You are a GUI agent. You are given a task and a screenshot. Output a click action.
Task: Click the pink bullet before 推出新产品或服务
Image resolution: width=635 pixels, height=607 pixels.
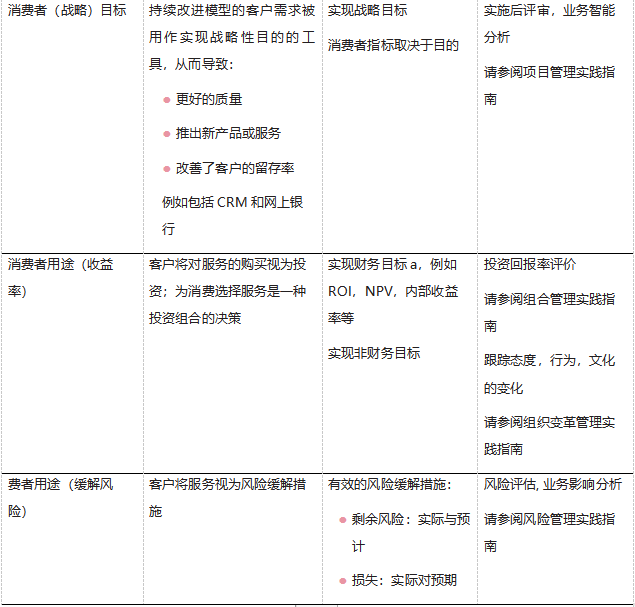point(166,134)
